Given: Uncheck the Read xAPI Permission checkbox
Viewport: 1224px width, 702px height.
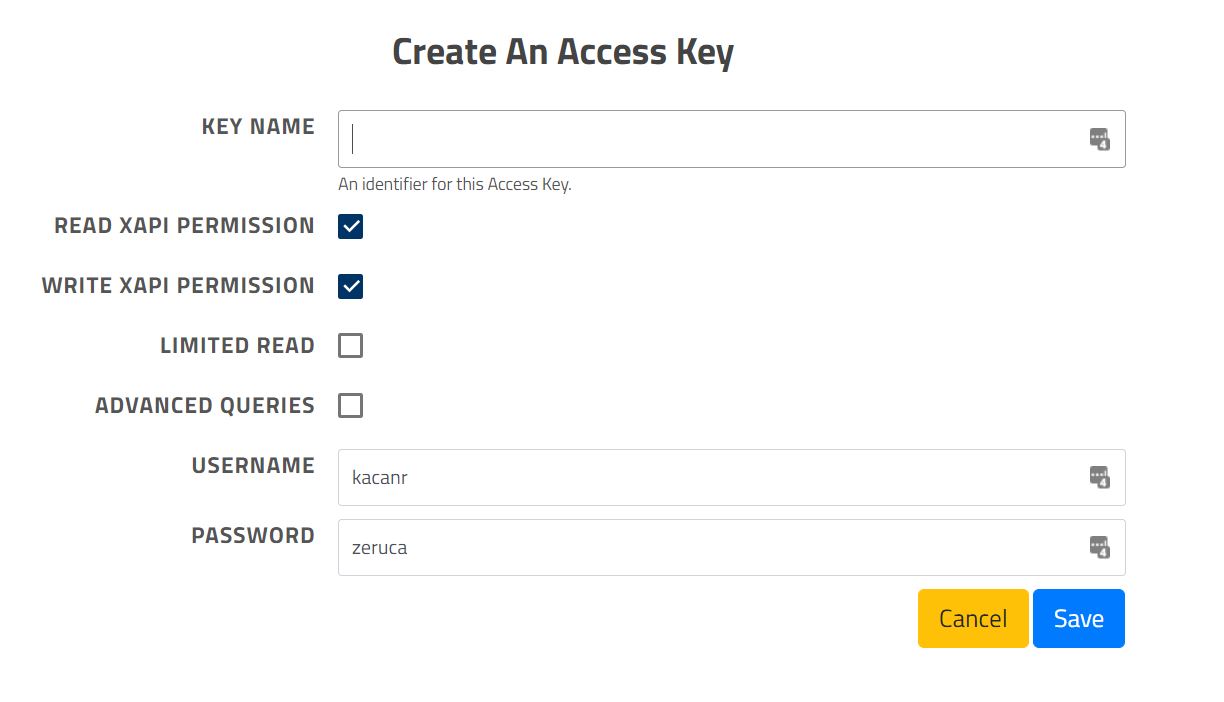Looking at the screenshot, I should (350, 226).
